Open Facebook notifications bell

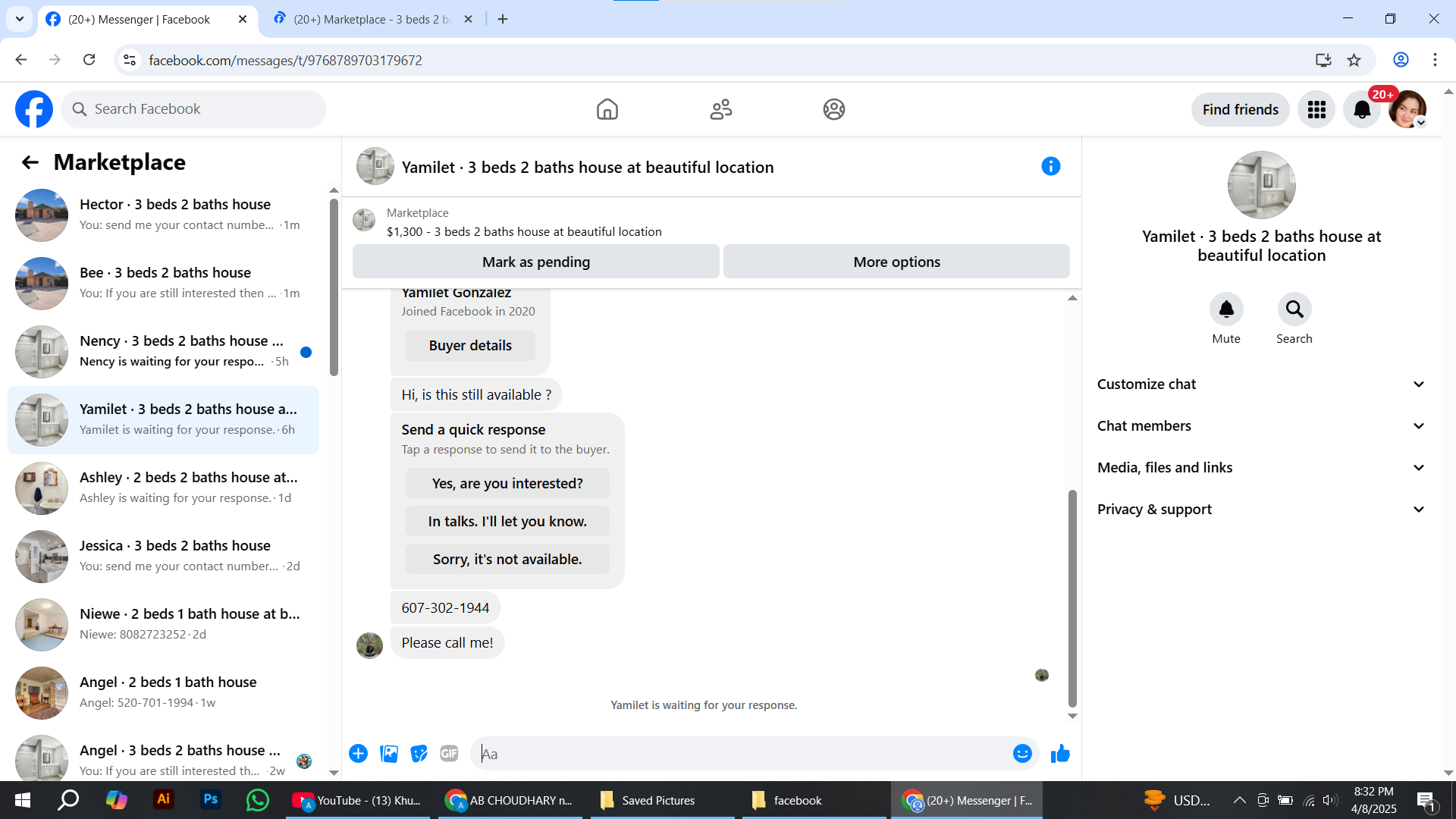click(x=1362, y=110)
